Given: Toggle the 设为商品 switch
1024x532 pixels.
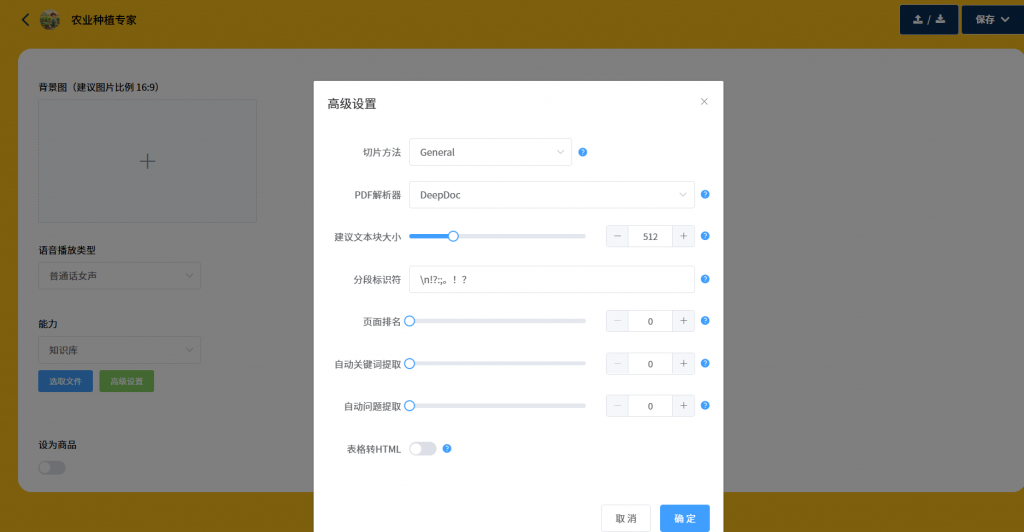Looking at the screenshot, I should (x=52, y=467).
